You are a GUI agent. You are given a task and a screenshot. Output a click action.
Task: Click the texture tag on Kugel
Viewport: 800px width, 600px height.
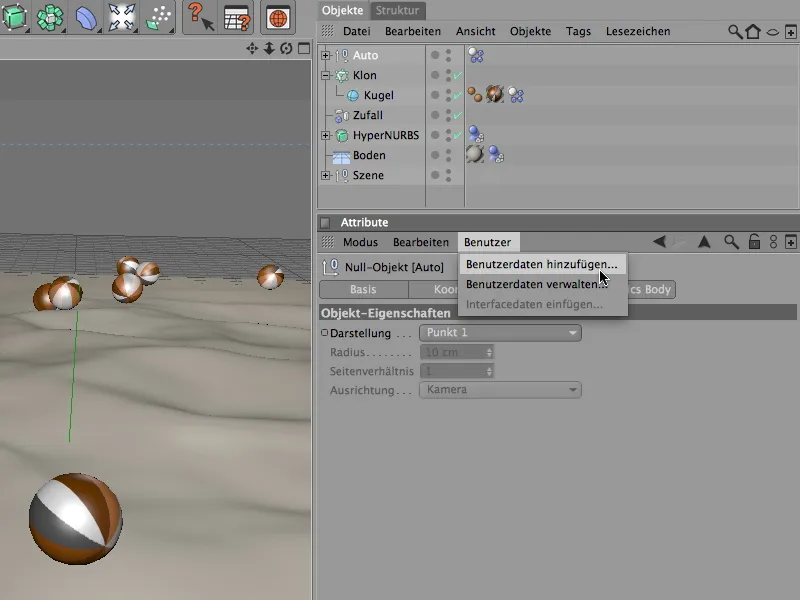tap(494, 95)
